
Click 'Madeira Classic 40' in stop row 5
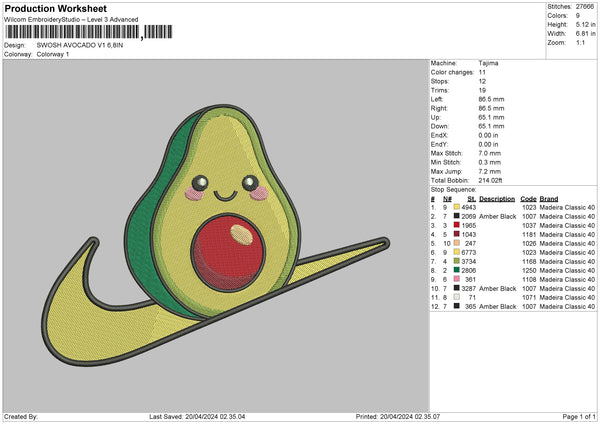(x=567, y=243)
